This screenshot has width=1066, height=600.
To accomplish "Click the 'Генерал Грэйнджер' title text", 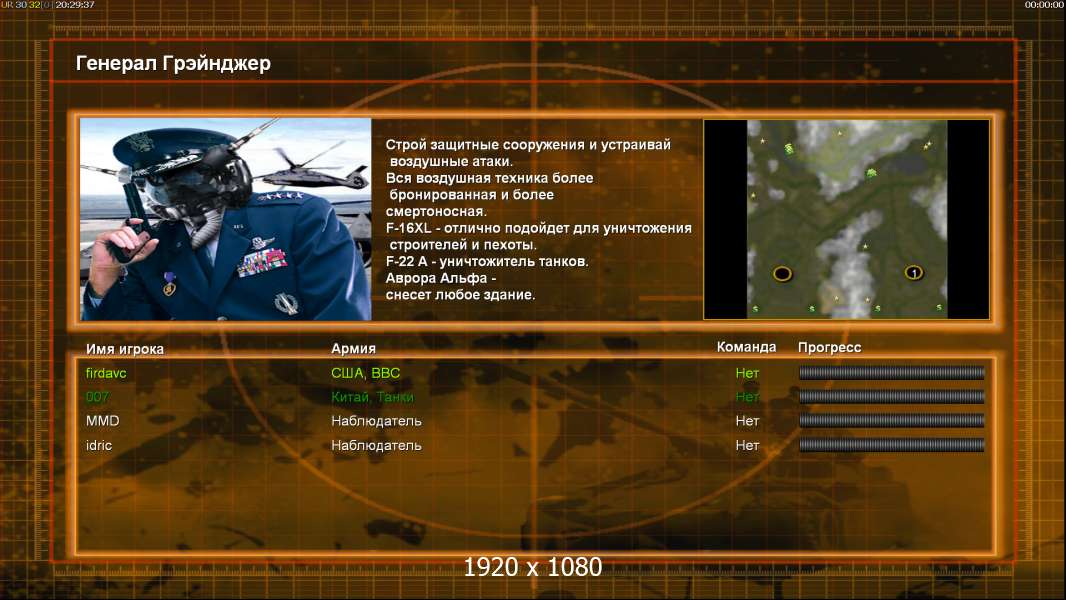I will pos(173,63).
